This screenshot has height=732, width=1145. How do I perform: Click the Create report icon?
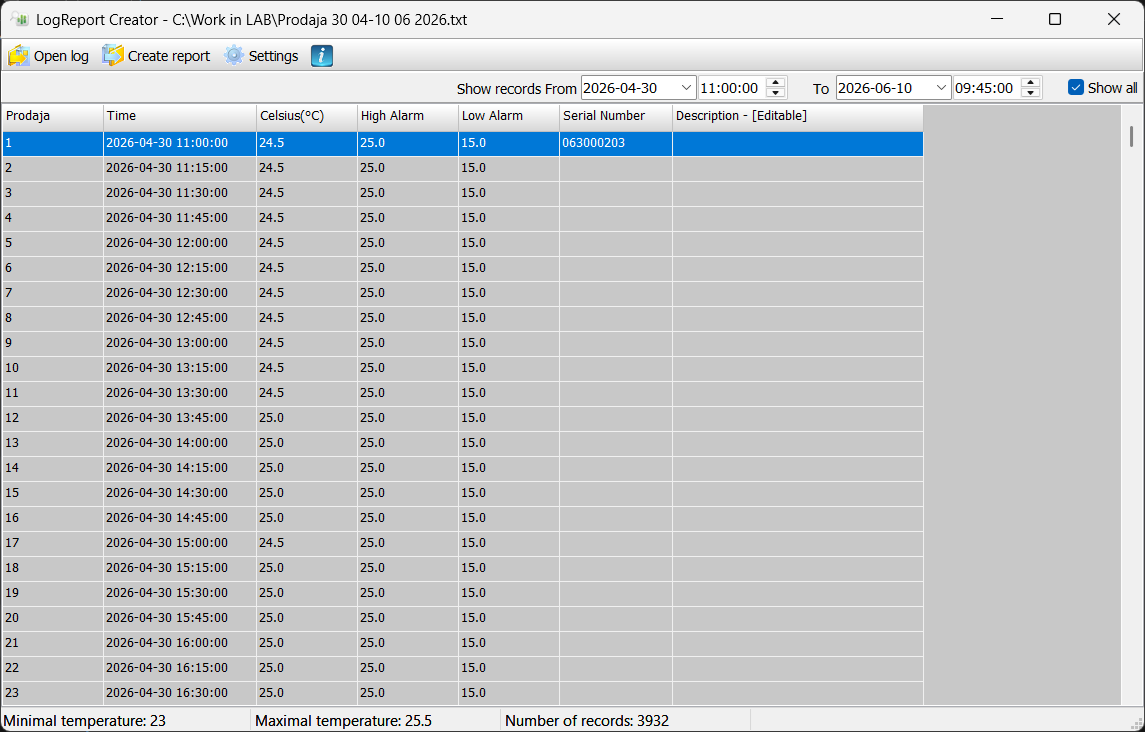tap(112, 56)
